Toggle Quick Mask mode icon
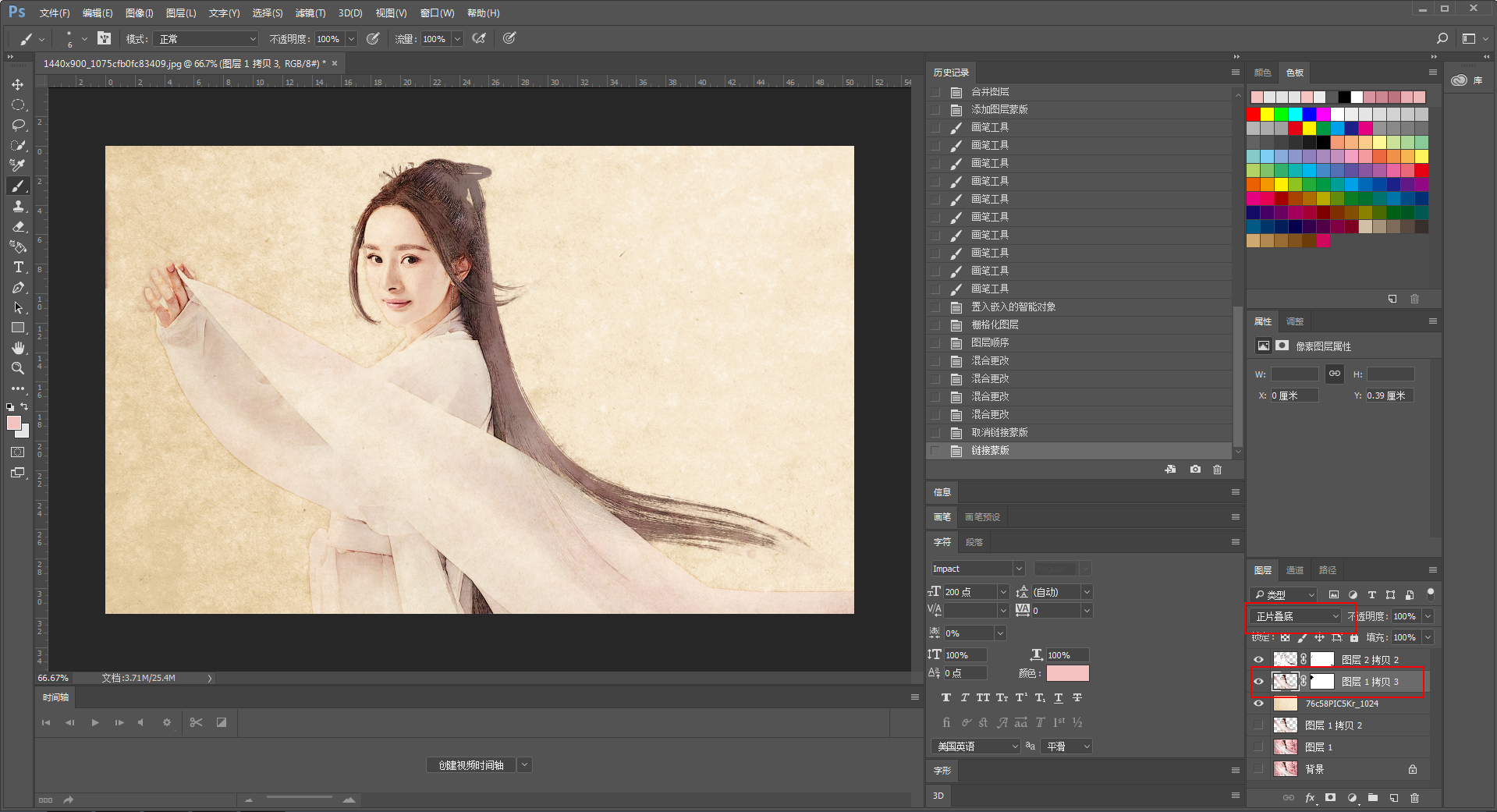The height and width of the screenshot is (812, 1497). coord(18,452)
